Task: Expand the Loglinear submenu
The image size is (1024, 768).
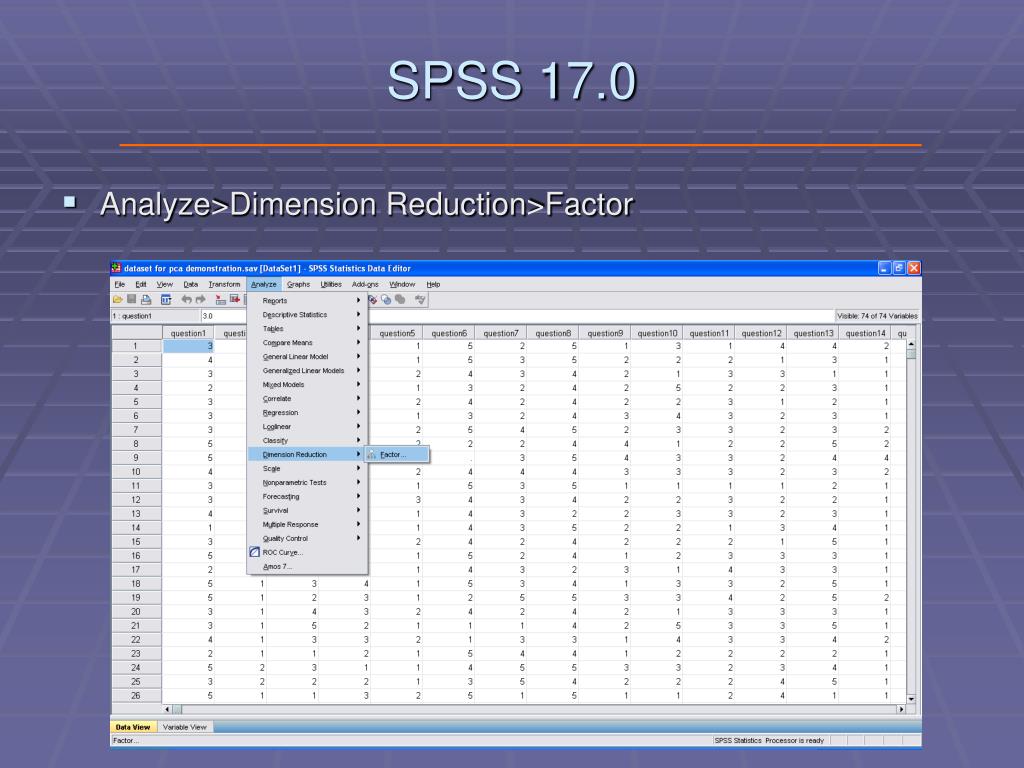Action: (307, 426)
